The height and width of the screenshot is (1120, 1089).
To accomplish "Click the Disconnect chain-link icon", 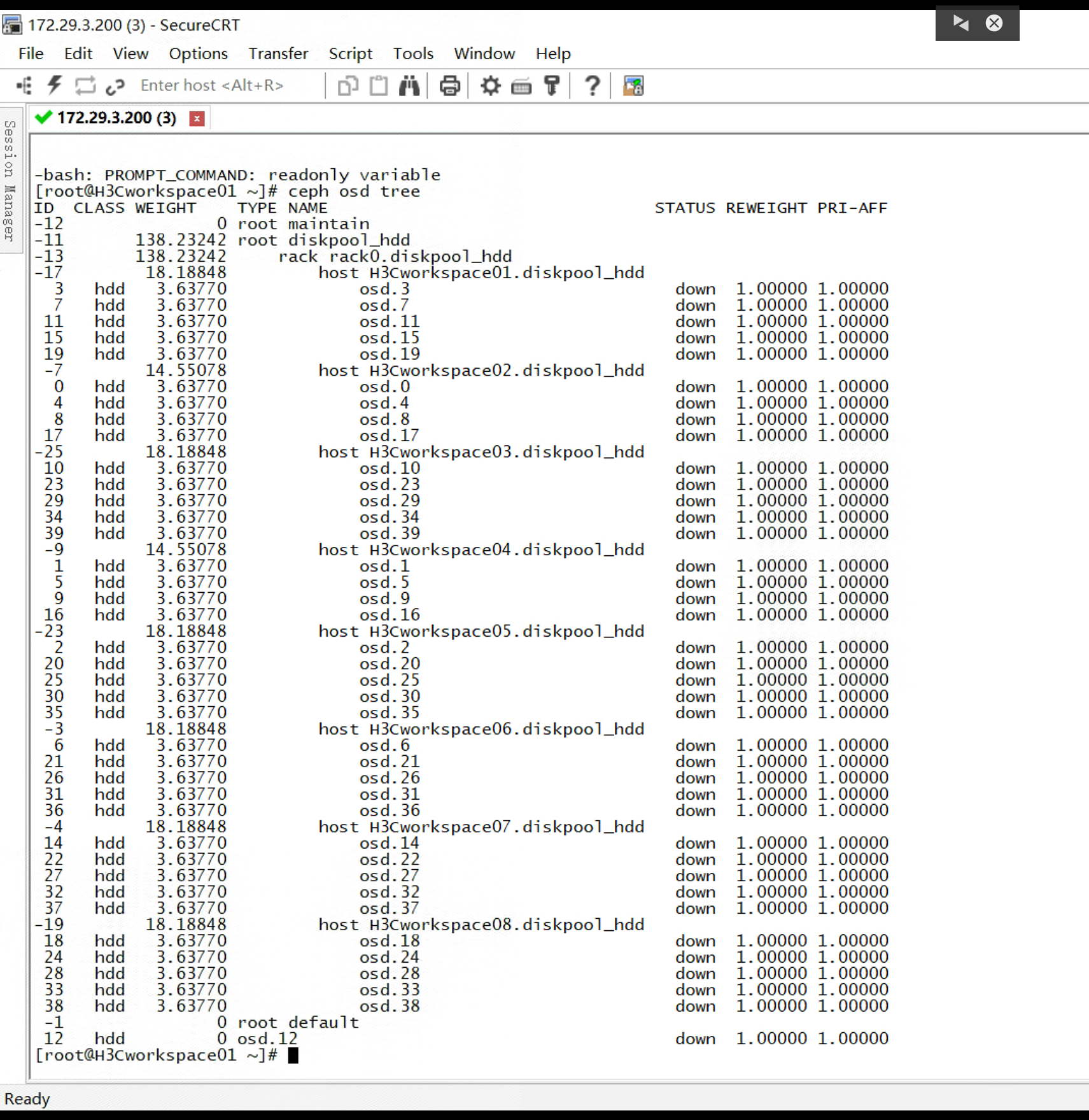I will [x=115, y=86].
